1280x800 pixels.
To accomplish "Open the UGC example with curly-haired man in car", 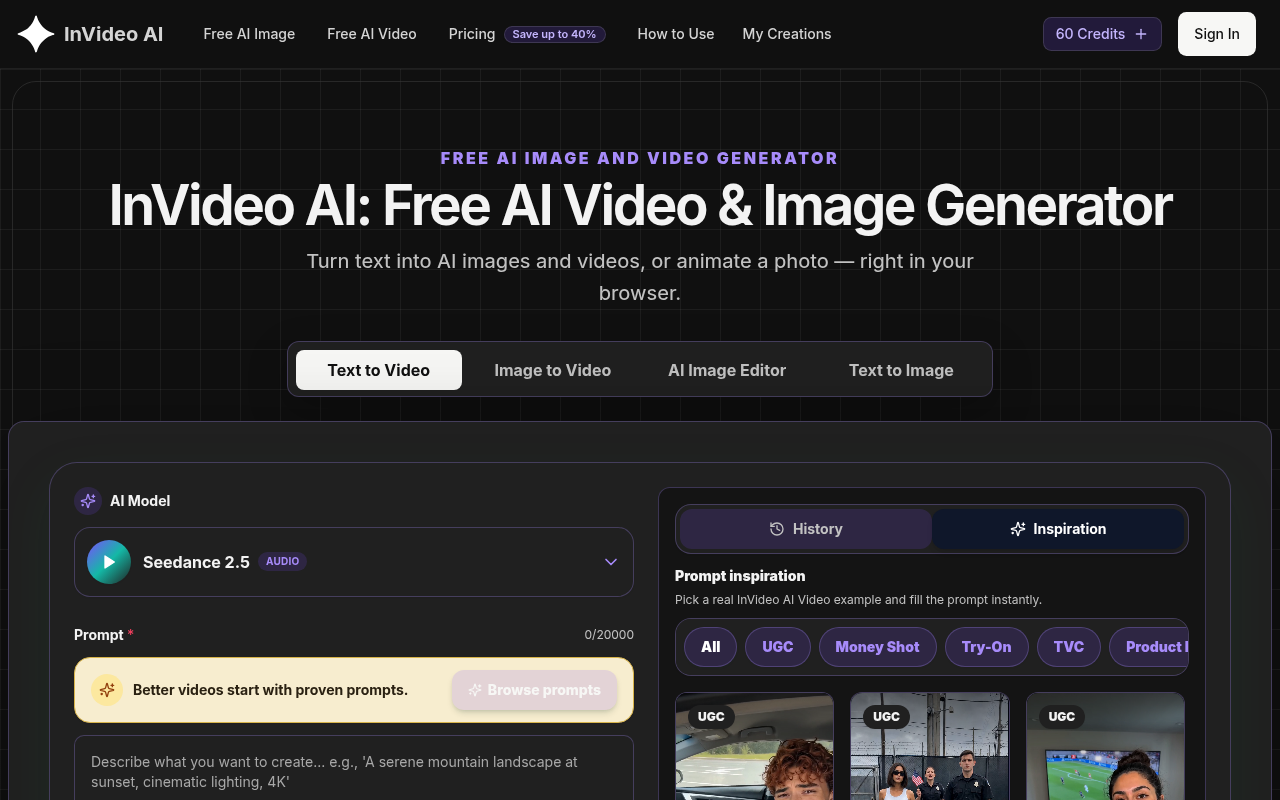I will point(755,746).
